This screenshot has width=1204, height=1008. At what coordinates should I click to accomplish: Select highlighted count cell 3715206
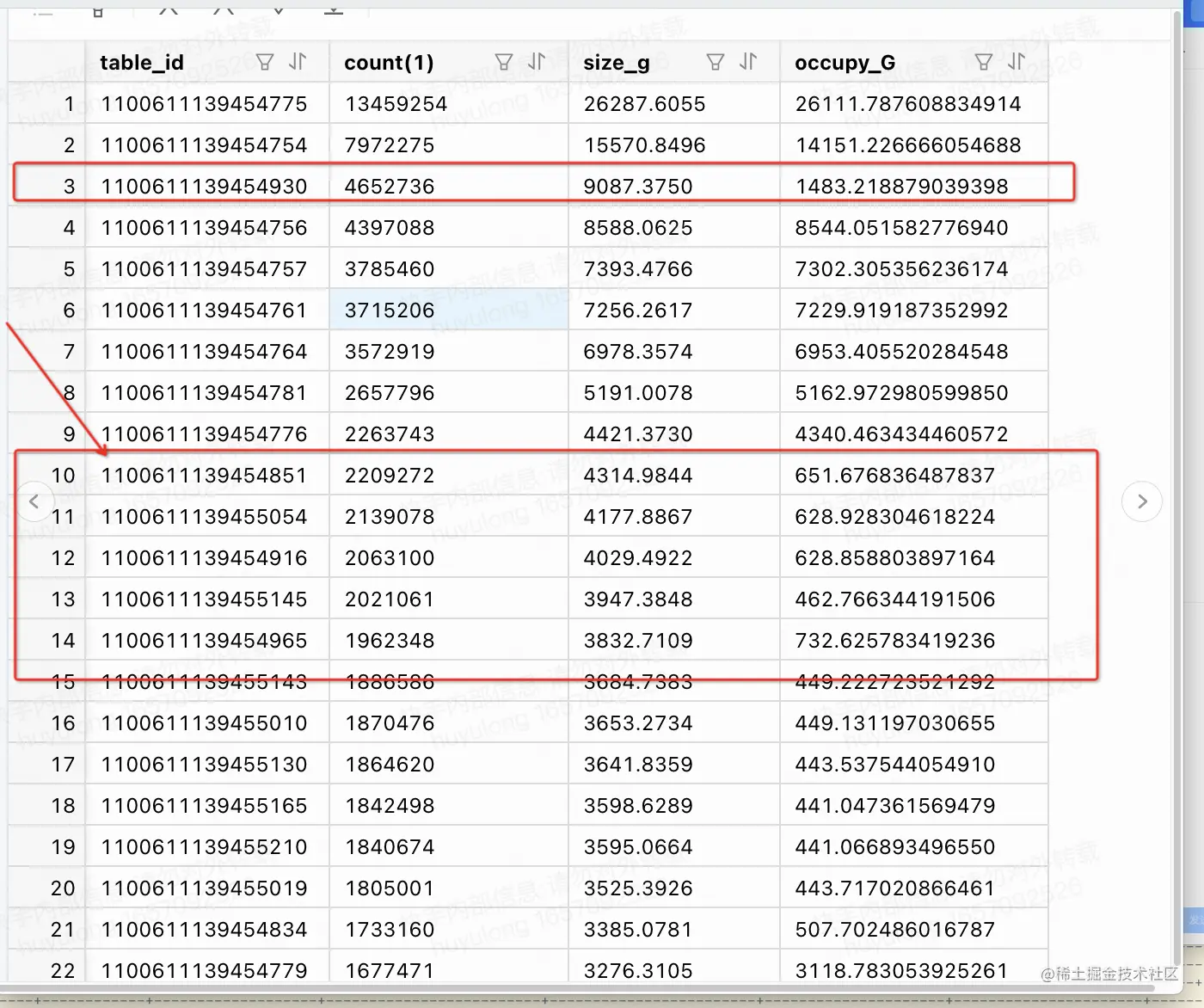coord(449,310)
